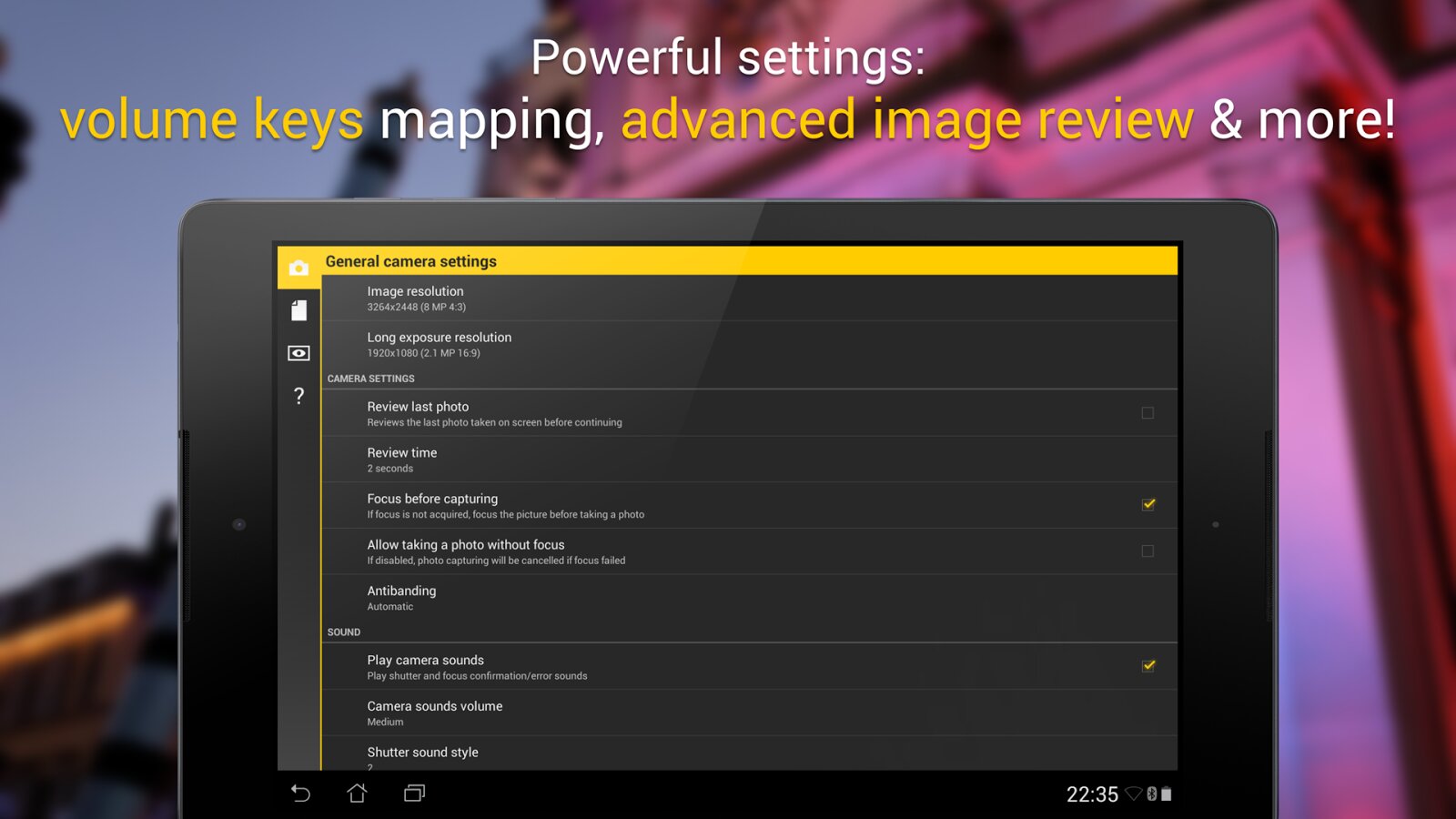The width and height of the screenshot is (1456, 819).
Task: Select 'Reviews the last photo taken' description
Action: pyautogui.click(x=494, y=423)
